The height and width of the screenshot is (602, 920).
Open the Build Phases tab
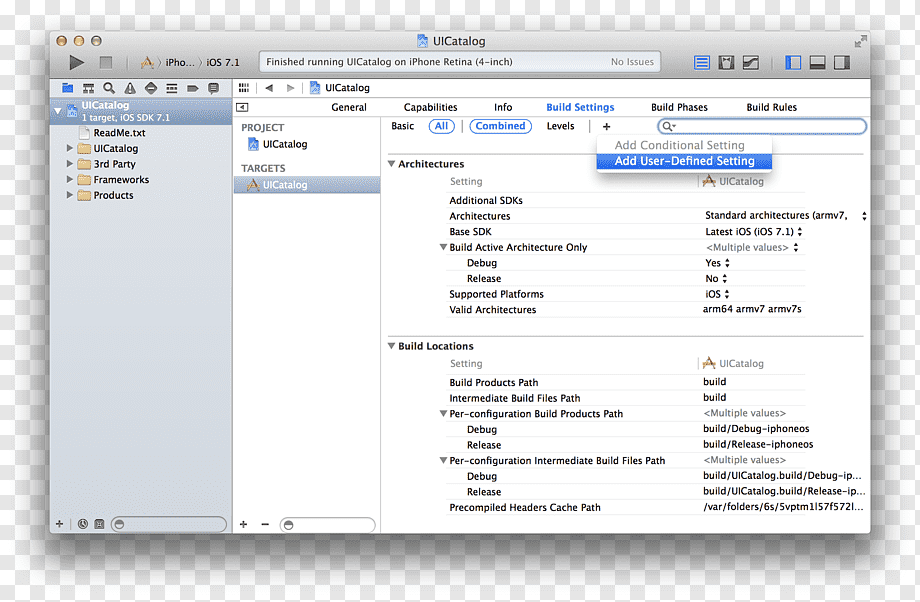point(679,107)
